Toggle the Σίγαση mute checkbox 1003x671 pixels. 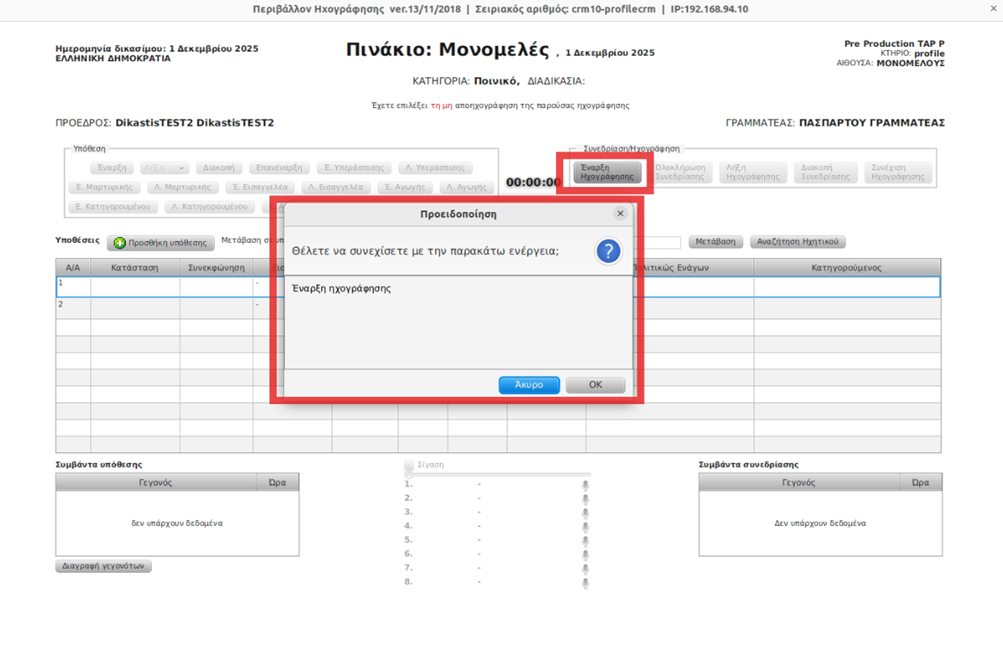[409, 466]
